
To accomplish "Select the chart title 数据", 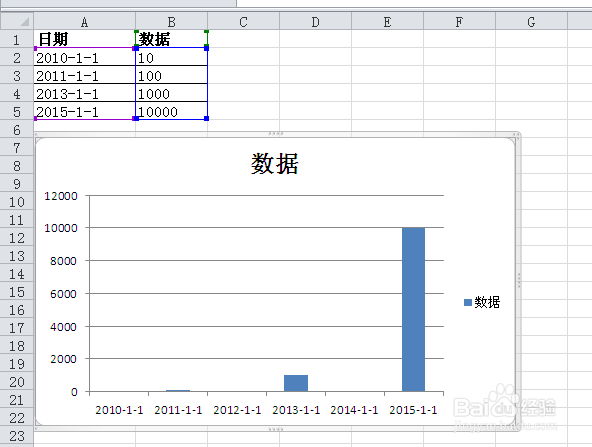I will coord(274,164).
